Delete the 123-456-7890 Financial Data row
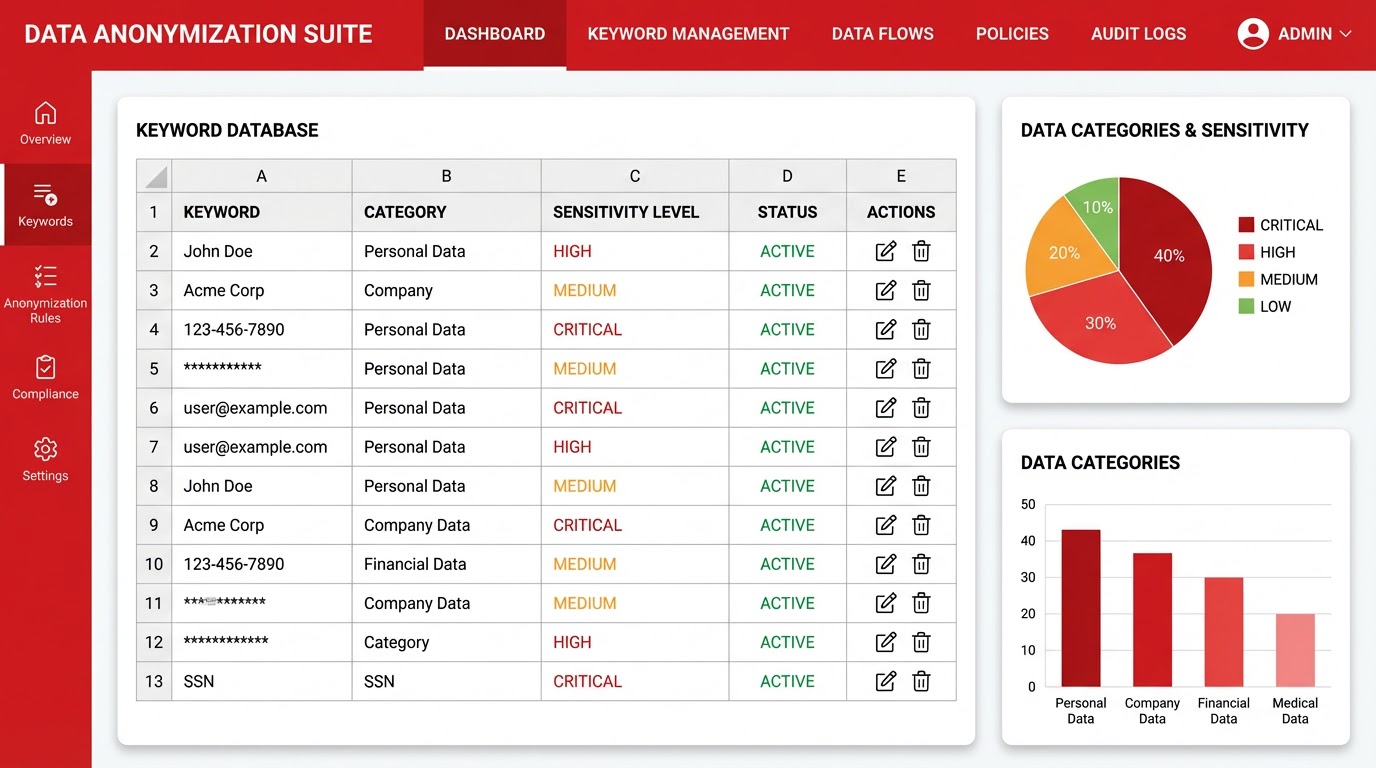 921,564
